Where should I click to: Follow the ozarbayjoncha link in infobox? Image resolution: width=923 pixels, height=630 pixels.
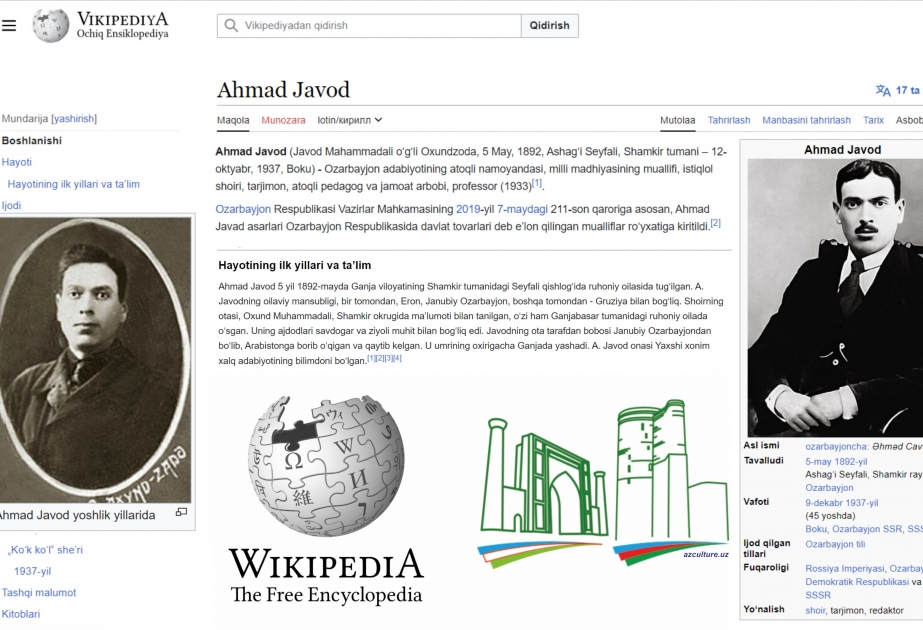836,446
